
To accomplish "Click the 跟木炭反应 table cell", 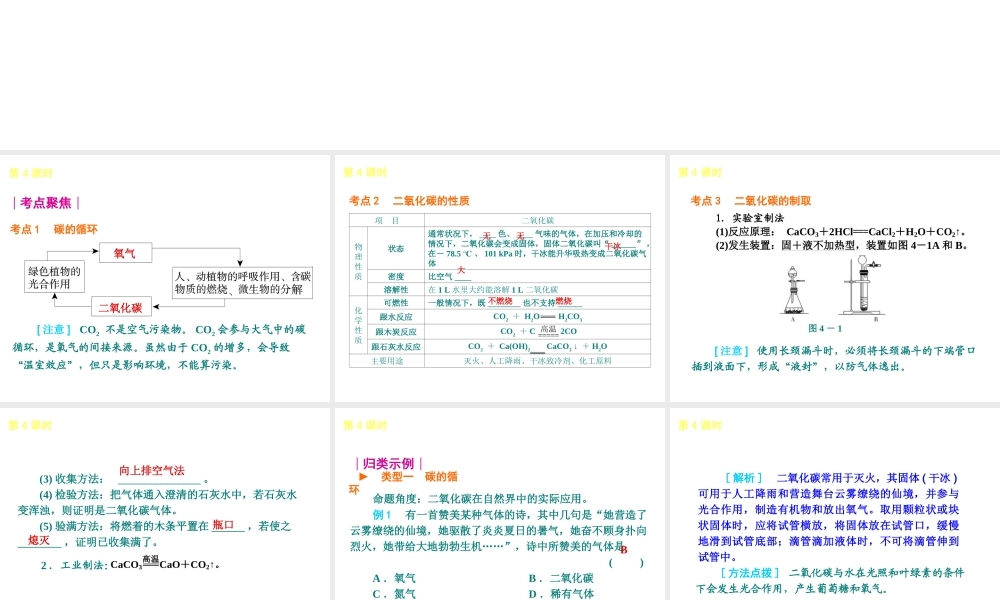I will pos(395,332).
